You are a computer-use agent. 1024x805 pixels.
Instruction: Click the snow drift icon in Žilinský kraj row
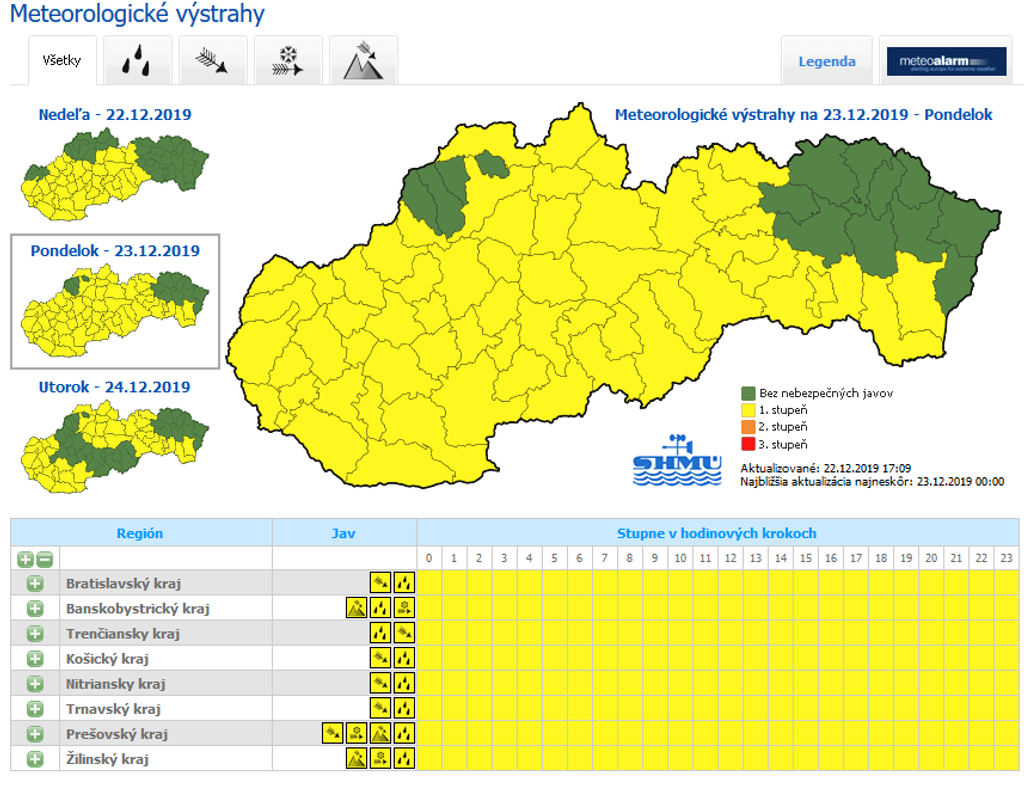tap(380, 759)
